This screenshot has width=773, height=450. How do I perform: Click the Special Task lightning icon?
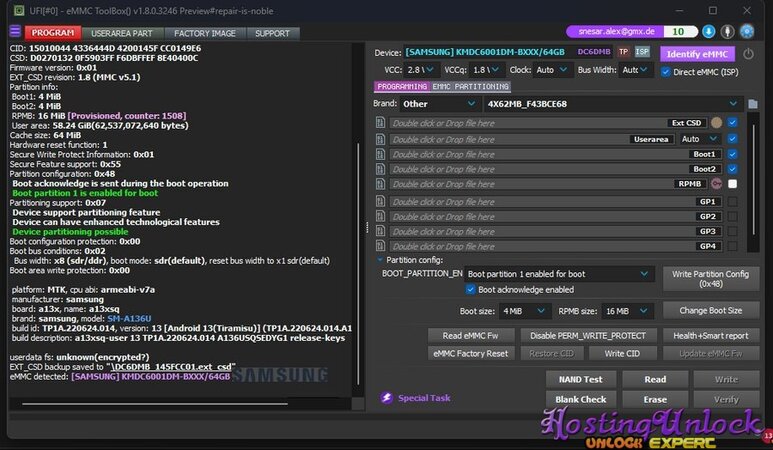(387, 398)
